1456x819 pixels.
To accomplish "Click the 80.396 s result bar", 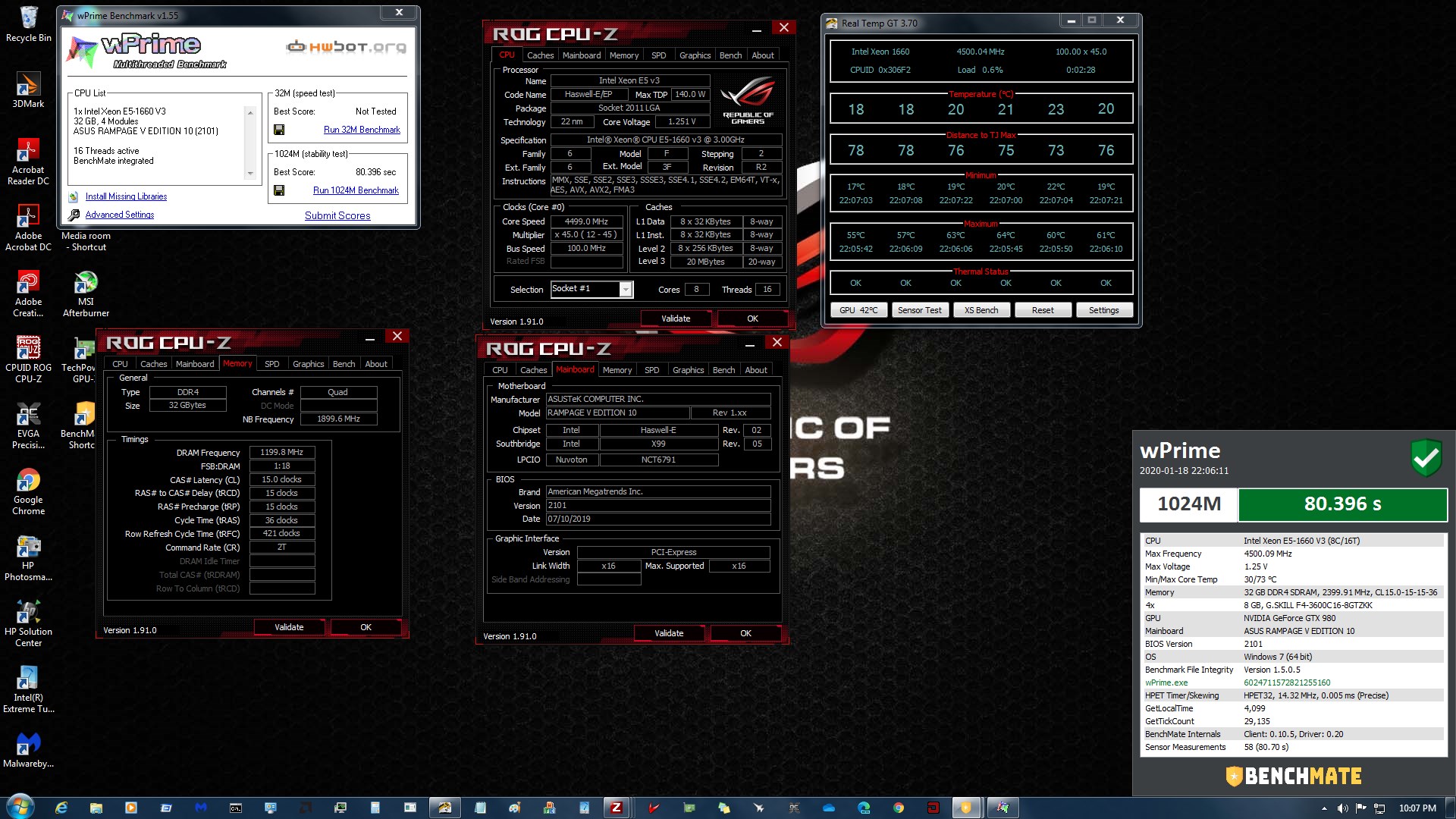I will point(1342,504).
